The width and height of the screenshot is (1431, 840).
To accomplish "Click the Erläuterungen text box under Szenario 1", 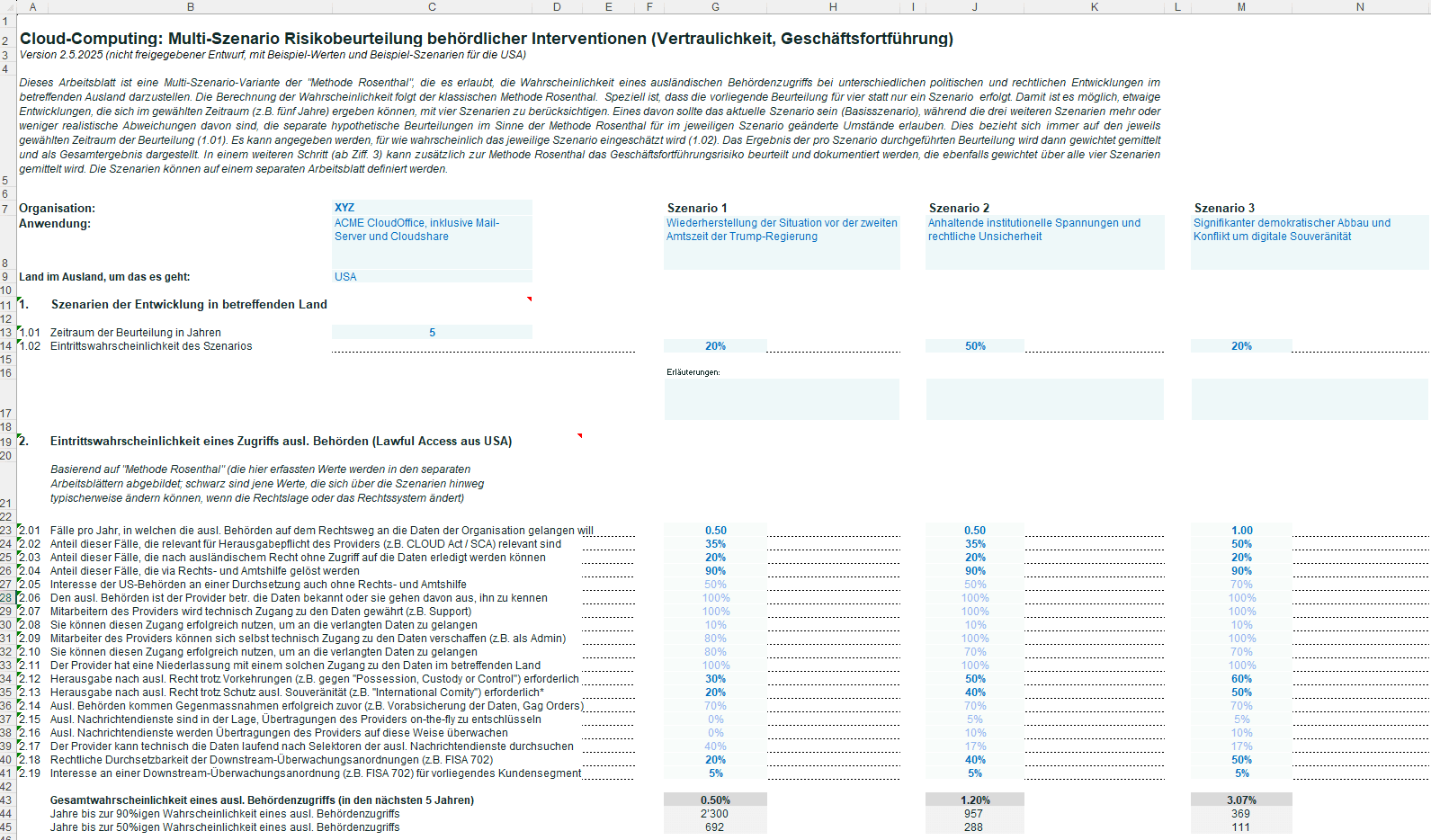I will [x=782, y=399].
